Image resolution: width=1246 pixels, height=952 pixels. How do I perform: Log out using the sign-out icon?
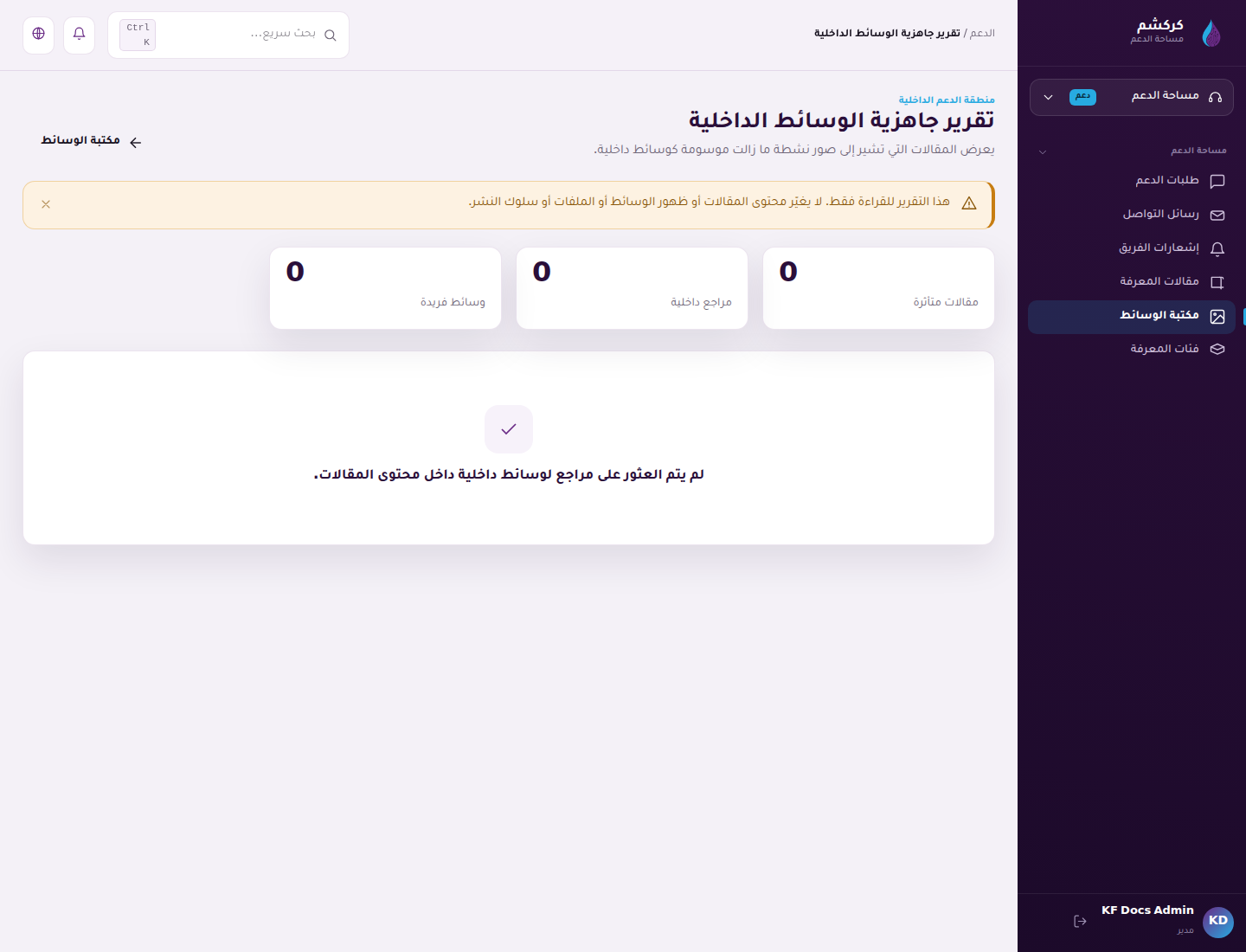1080,922
